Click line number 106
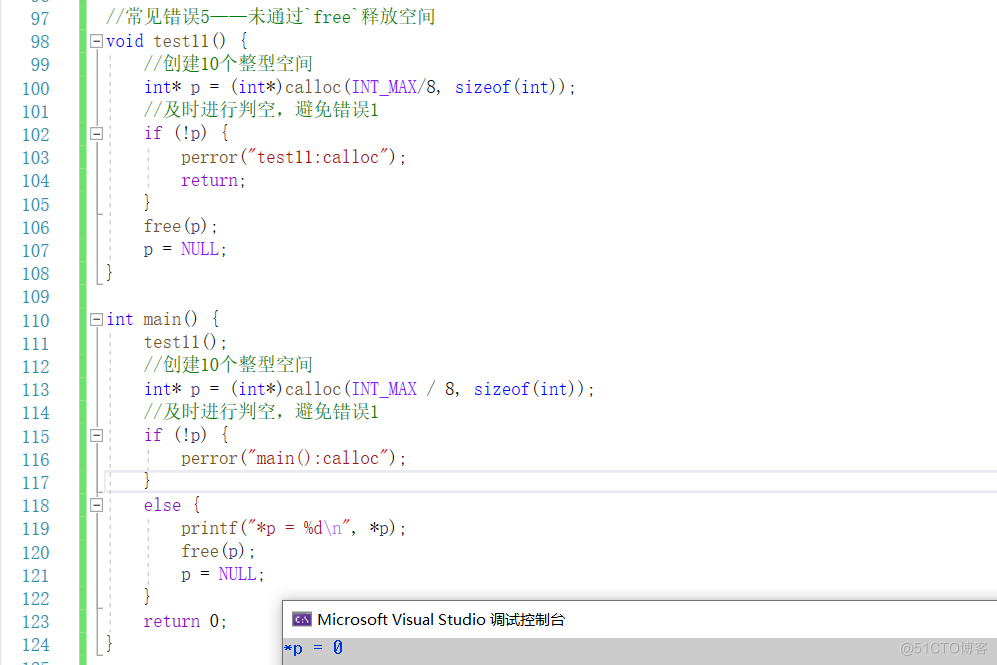997x665 pixels. [36, 228]
